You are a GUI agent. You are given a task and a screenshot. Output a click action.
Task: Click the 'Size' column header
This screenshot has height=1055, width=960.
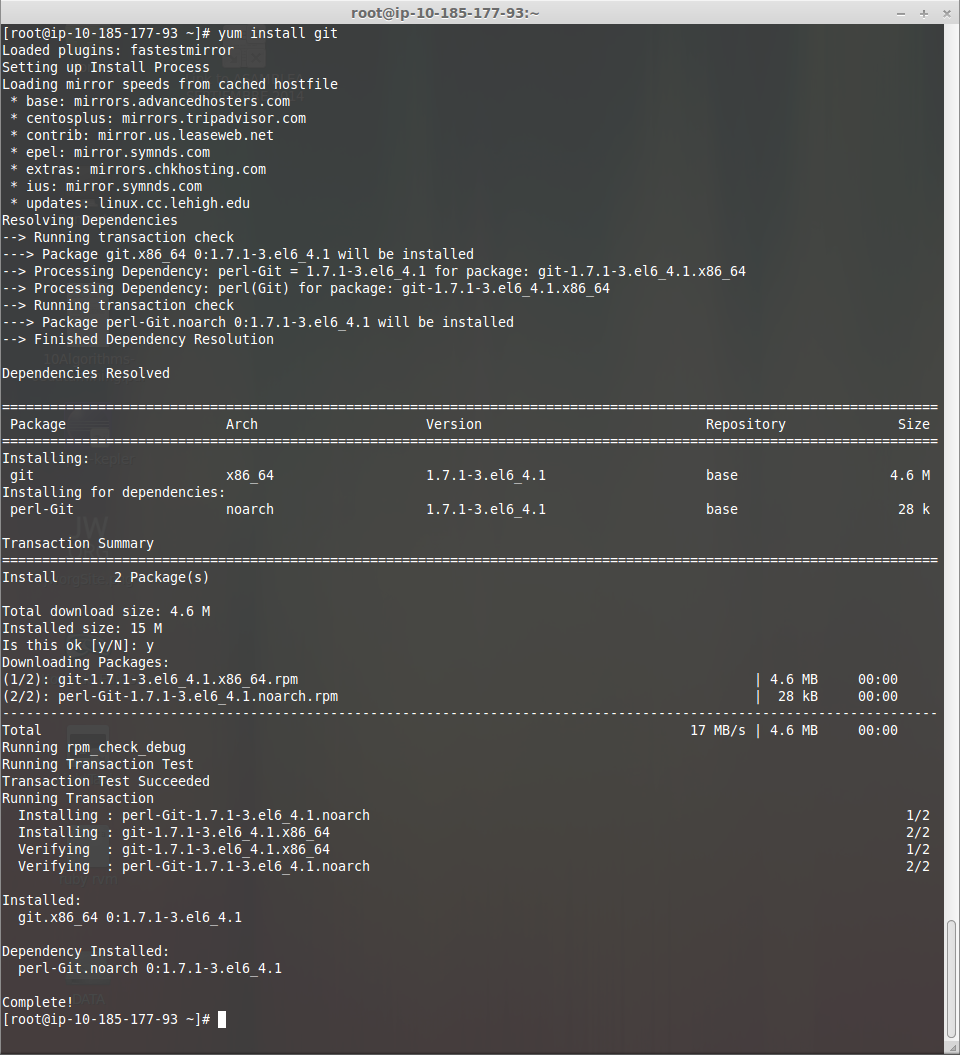click(913, 424)
